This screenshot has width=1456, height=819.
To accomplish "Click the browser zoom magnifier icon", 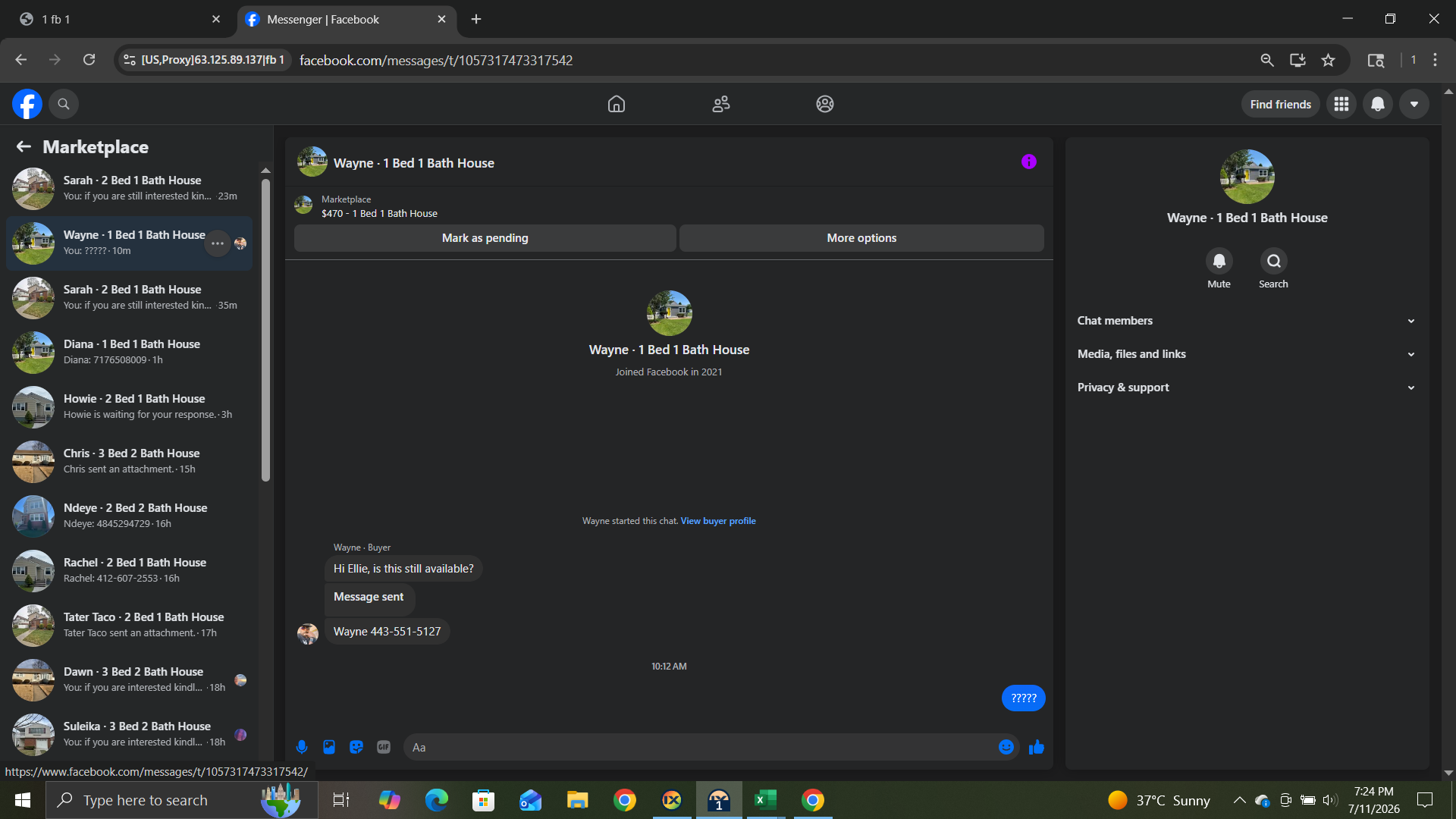I will pos(1267,60).
